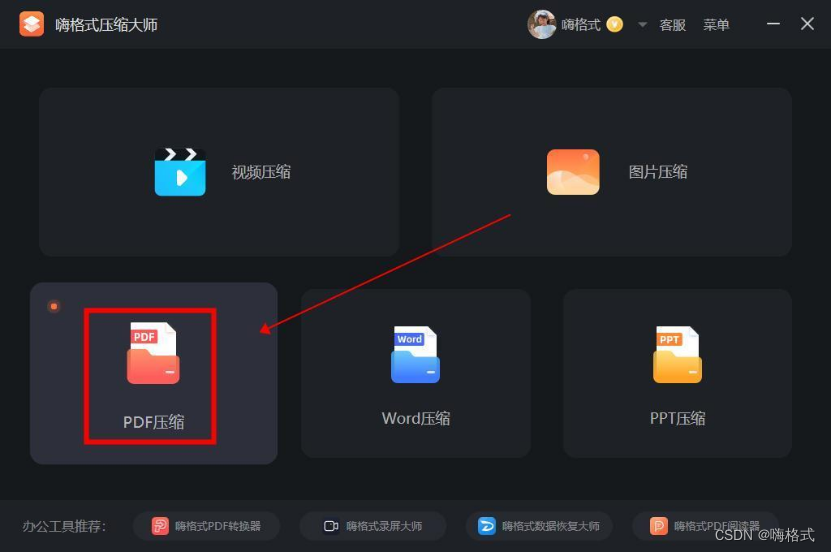Close the compression app window
Image resolution: width=831 pixels, height=552 pixels.
[807, 24]
